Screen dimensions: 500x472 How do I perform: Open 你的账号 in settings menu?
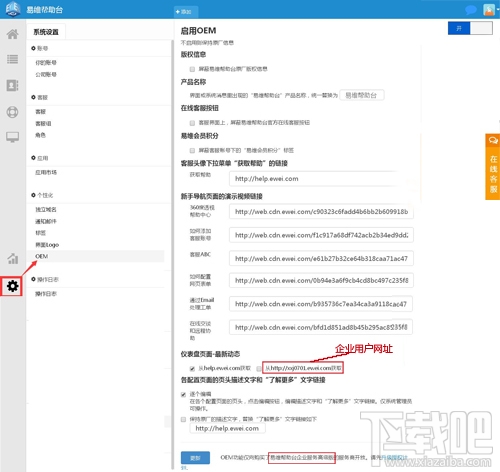pos(46,63)
